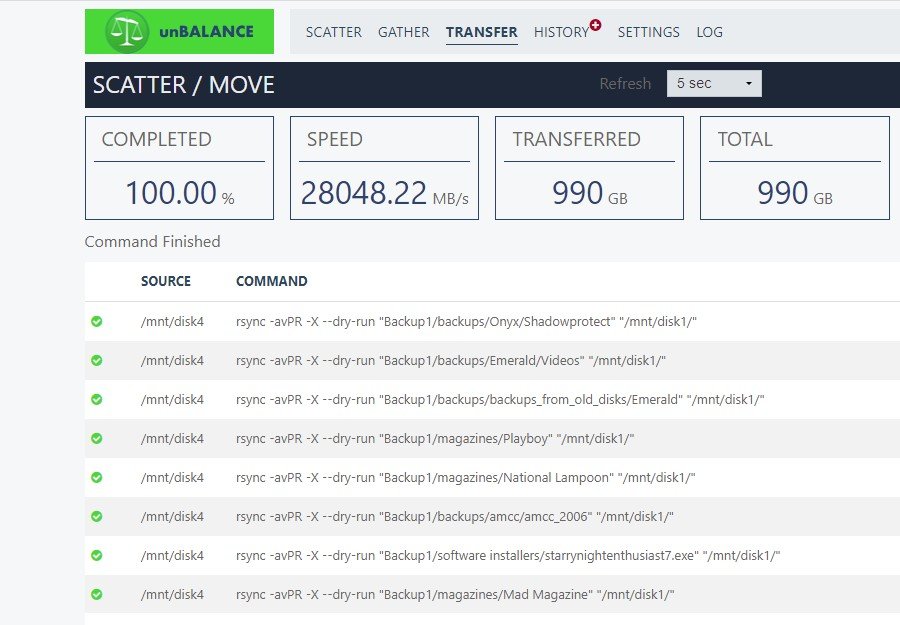The height and width of the screenshot is (625, 900).
Task: Click the Command Finished status text
Action: (x=153, y=242)
